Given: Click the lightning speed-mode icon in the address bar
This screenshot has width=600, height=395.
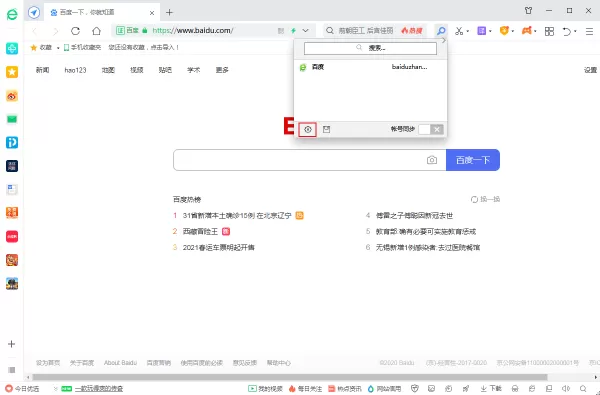Looking at the screenshot, I should pos(293,31).
